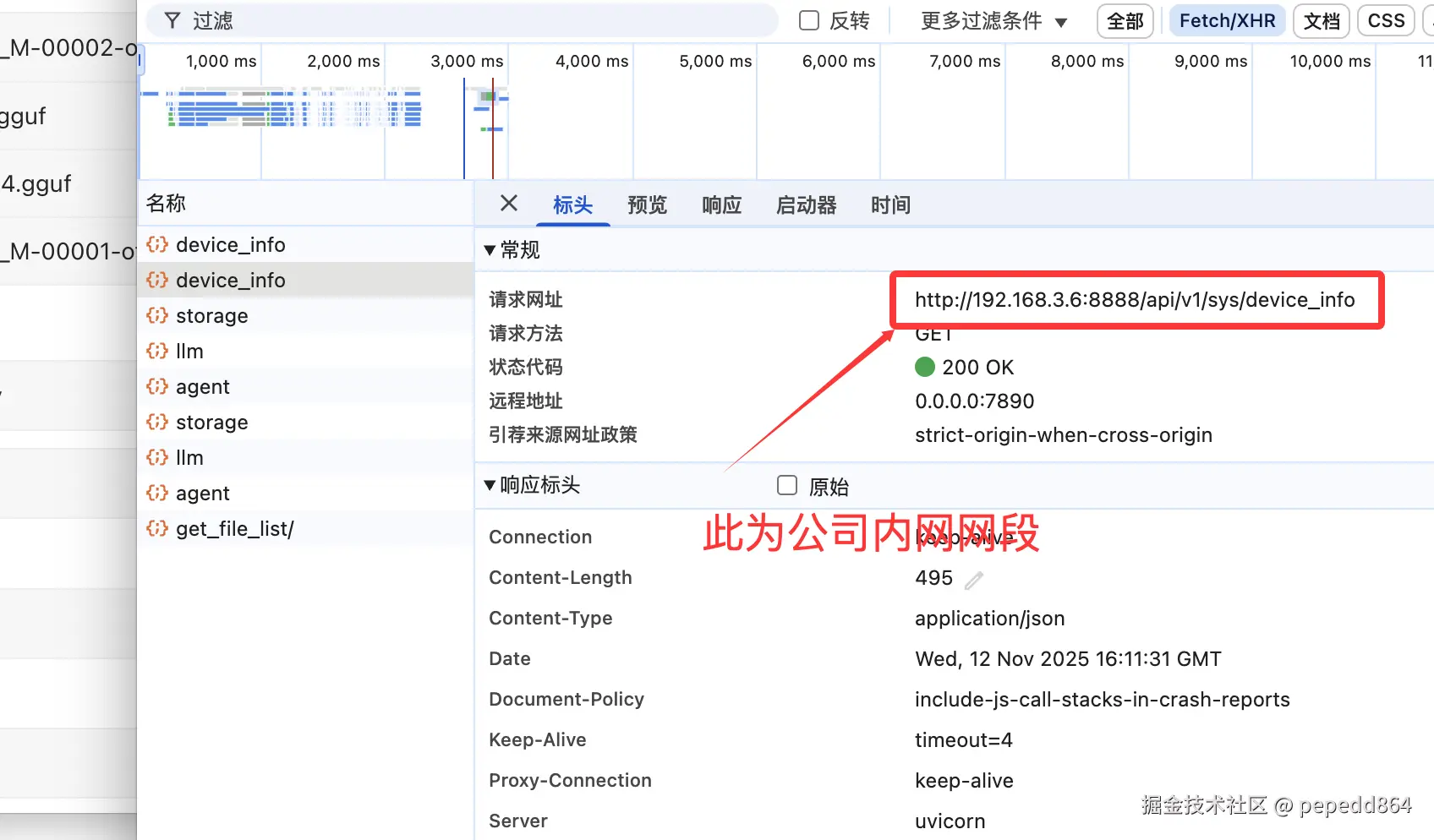Click the Content-Length header name
The image size is (1434, 840).
[561, 578]
